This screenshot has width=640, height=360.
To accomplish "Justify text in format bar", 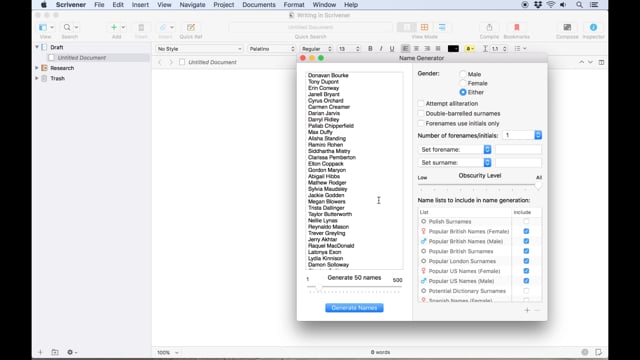I will pos(438,49).
